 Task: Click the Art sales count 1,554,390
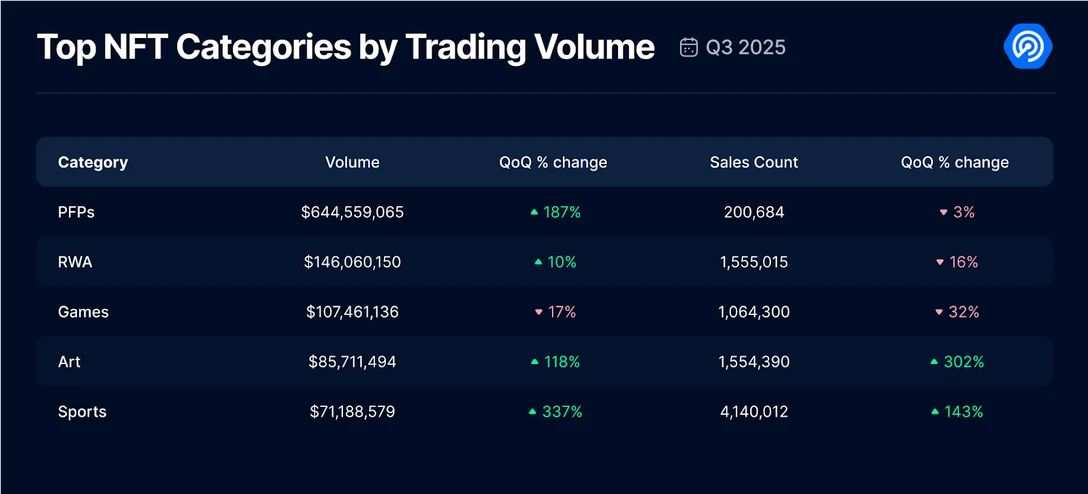[x=754, y=361]
